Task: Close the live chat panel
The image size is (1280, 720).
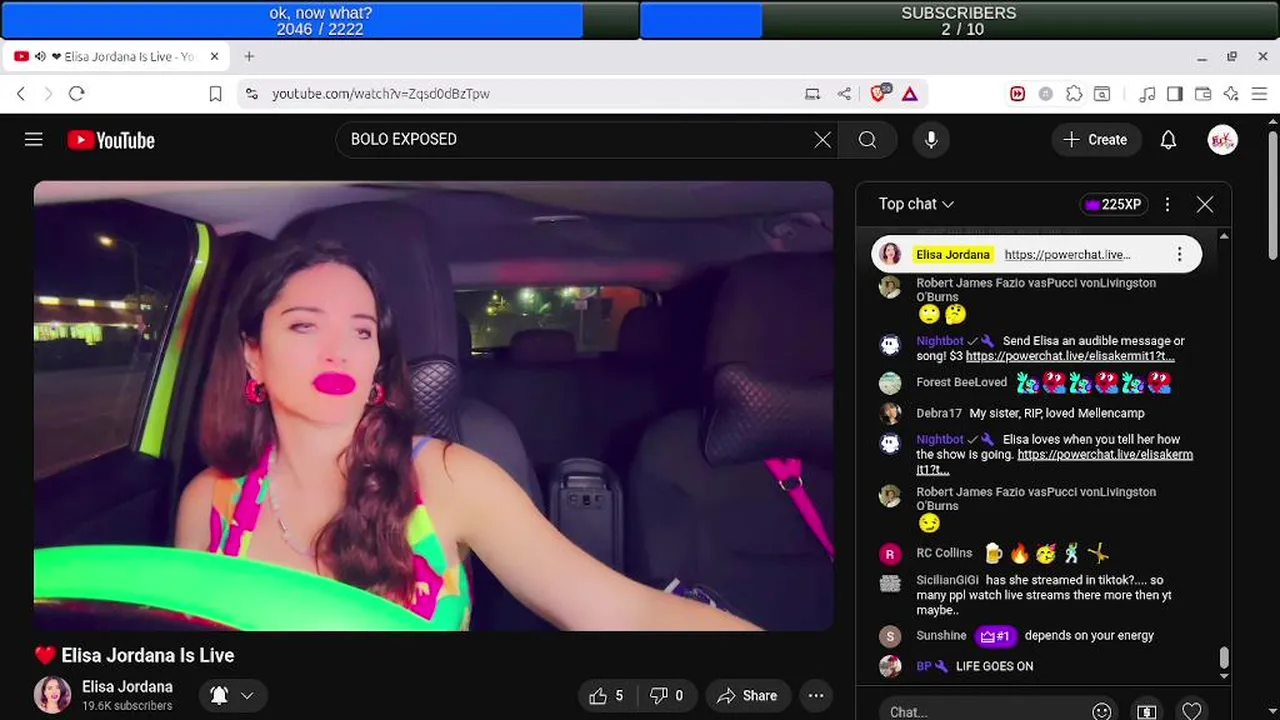Action: 1205,204
